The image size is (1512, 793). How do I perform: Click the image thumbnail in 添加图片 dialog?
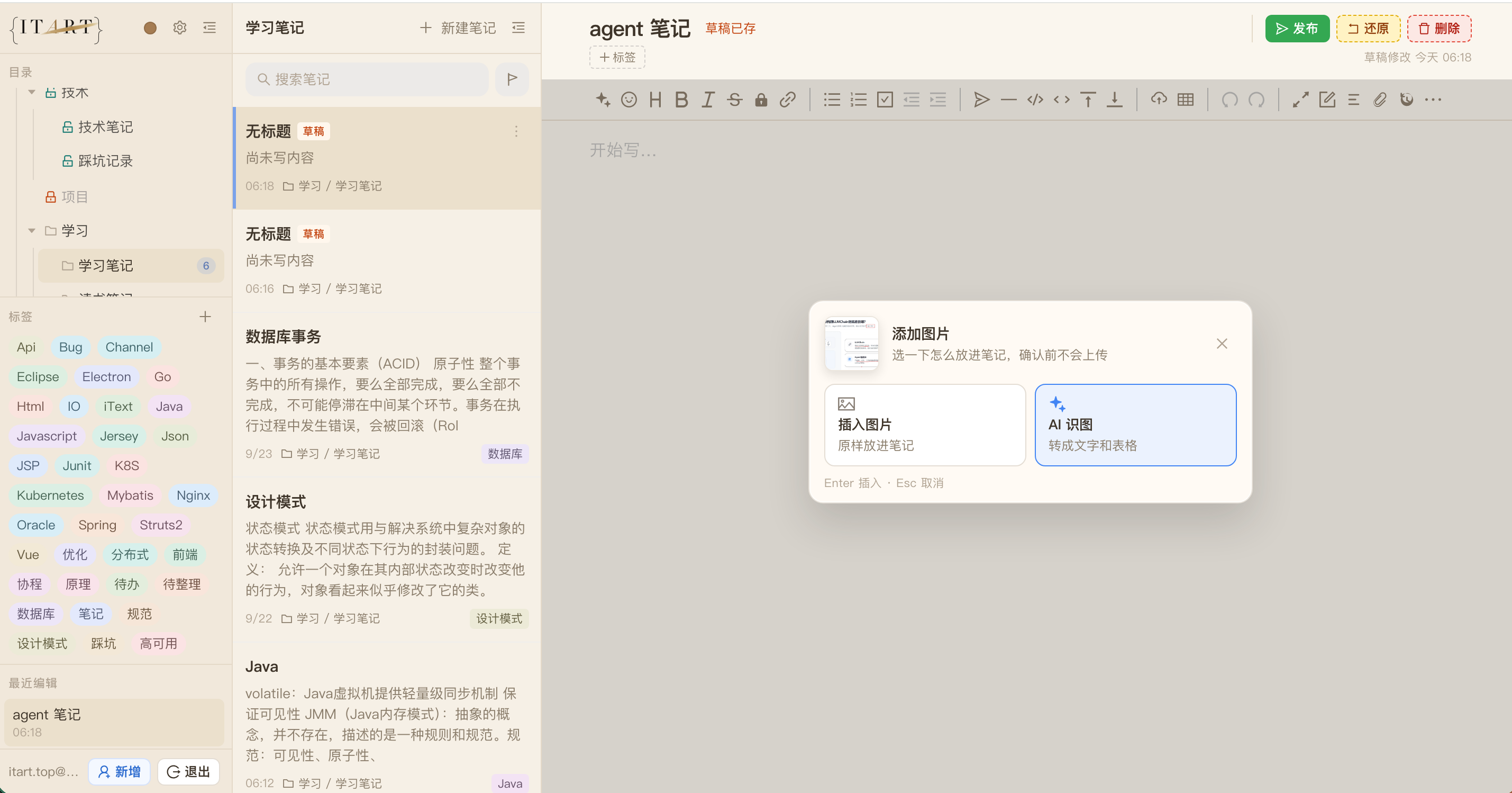852,344
